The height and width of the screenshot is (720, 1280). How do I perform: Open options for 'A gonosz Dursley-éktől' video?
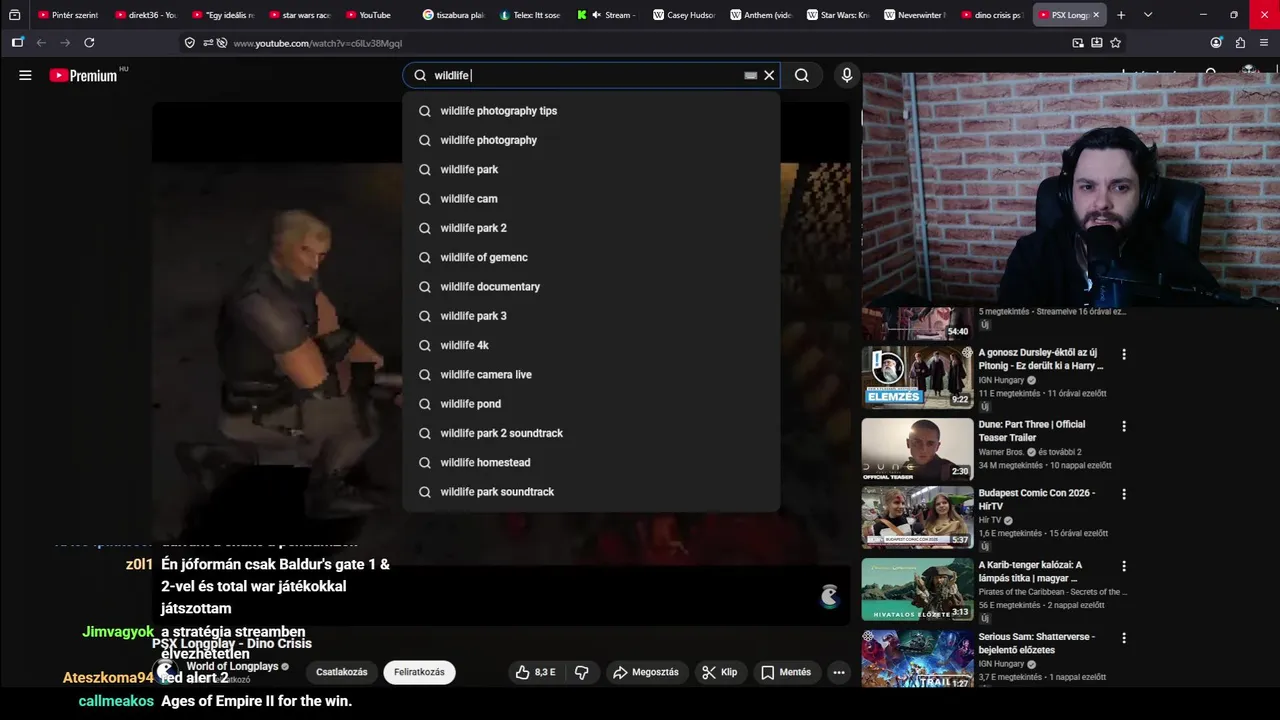(x=1124, y=354)
